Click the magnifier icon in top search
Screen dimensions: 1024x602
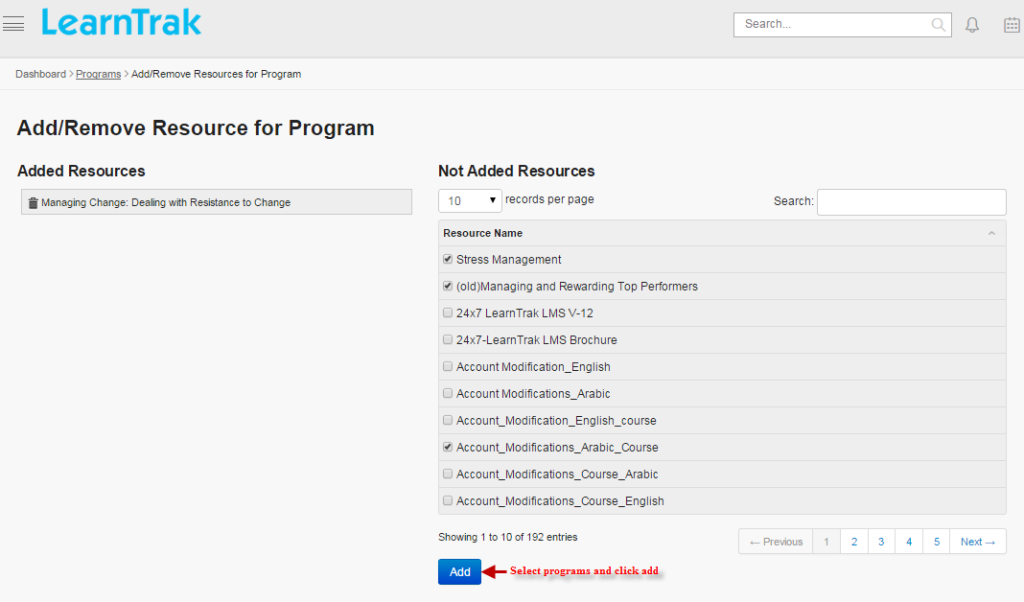938,25
